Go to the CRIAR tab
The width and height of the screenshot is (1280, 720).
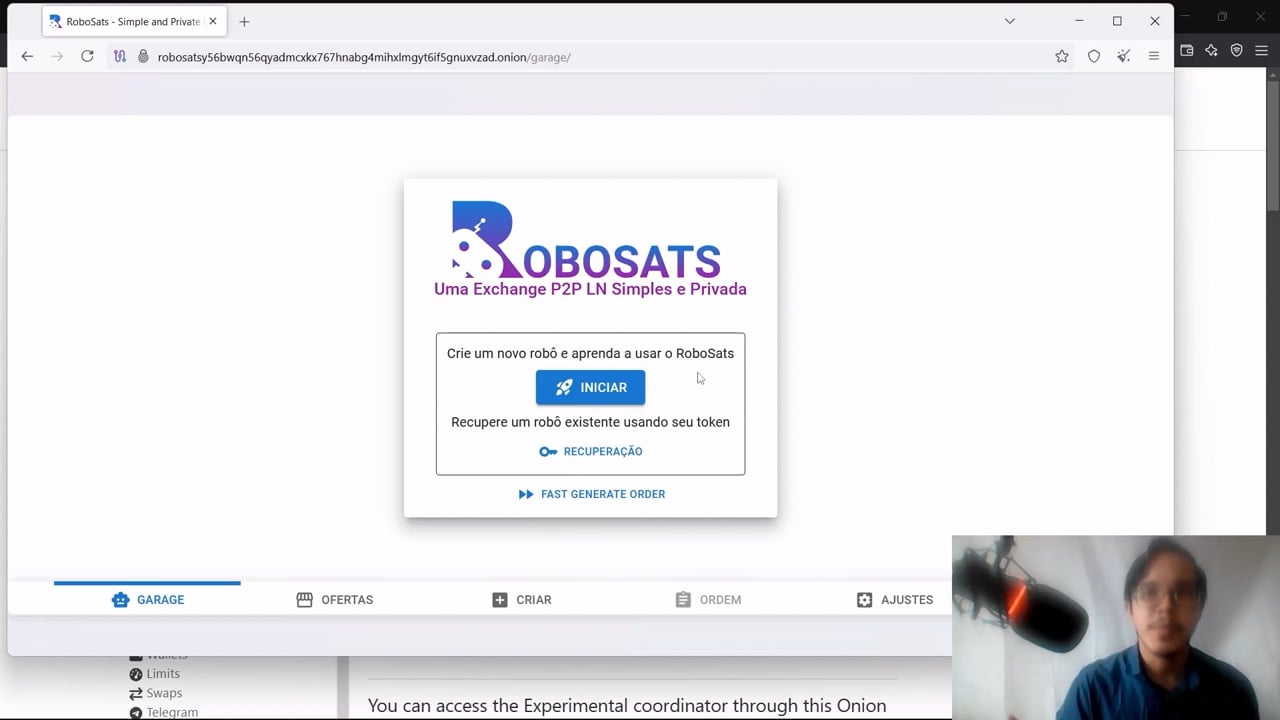[x=521, y=600]
